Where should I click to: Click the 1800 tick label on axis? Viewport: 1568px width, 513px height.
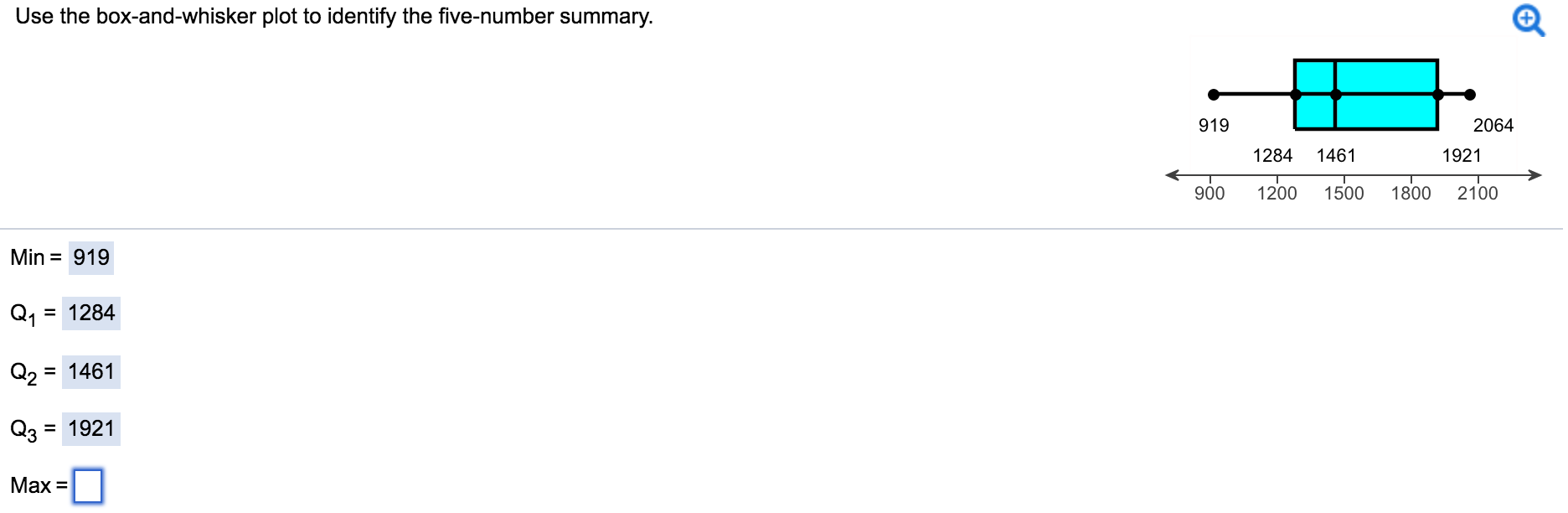1411,194
